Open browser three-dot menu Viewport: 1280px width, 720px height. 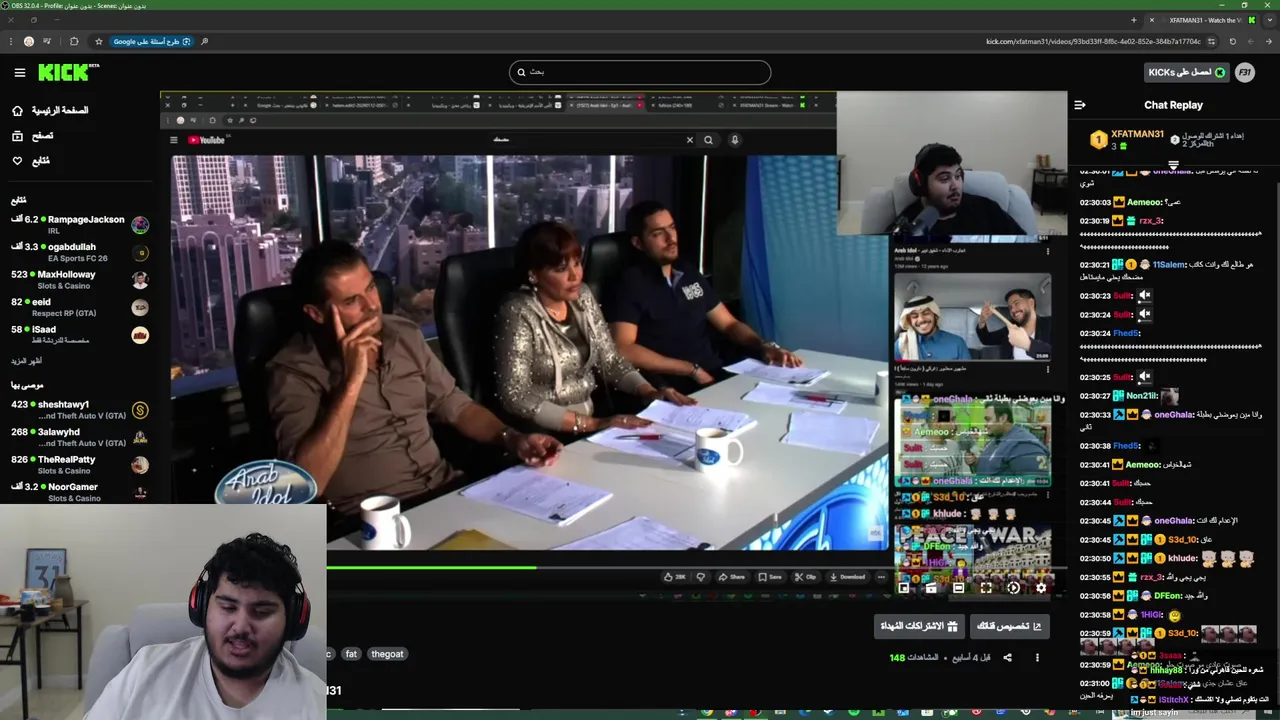click(10, 41)
